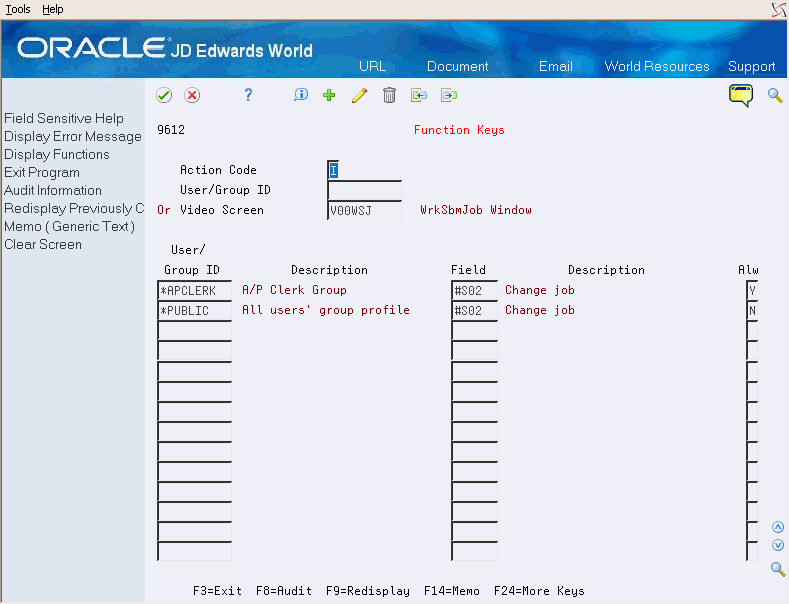789x604 pixels.
Task: Click Alw field showing Y
Action: [x=752, y=291]
